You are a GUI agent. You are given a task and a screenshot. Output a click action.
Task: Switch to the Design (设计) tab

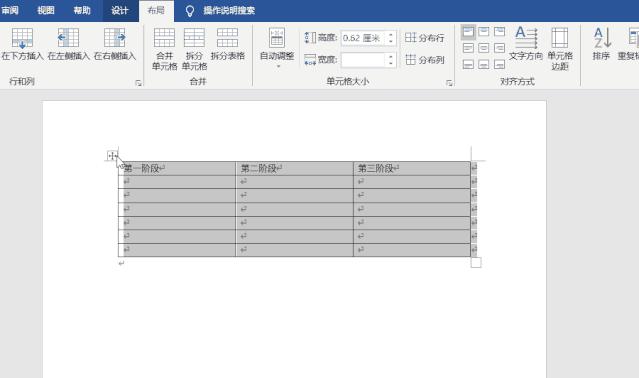[x=120, y=11]
